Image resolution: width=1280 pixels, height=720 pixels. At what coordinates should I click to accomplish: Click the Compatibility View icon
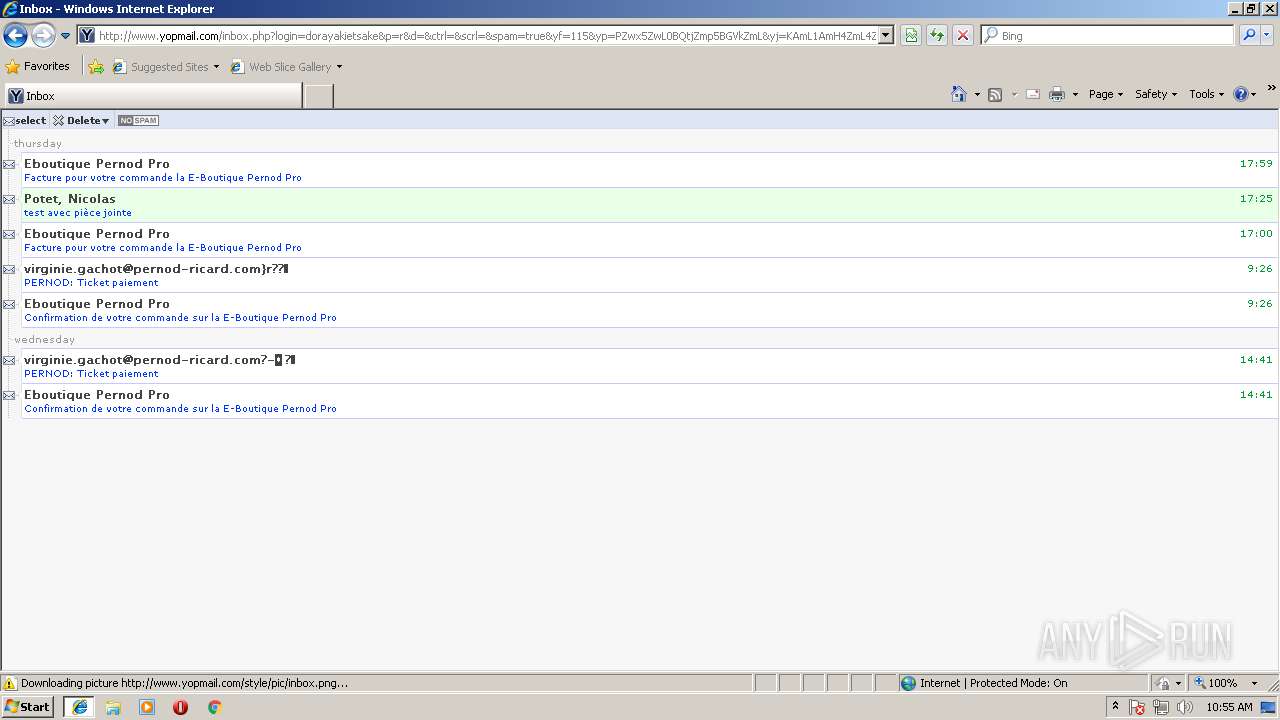click(x=911, y=36)
